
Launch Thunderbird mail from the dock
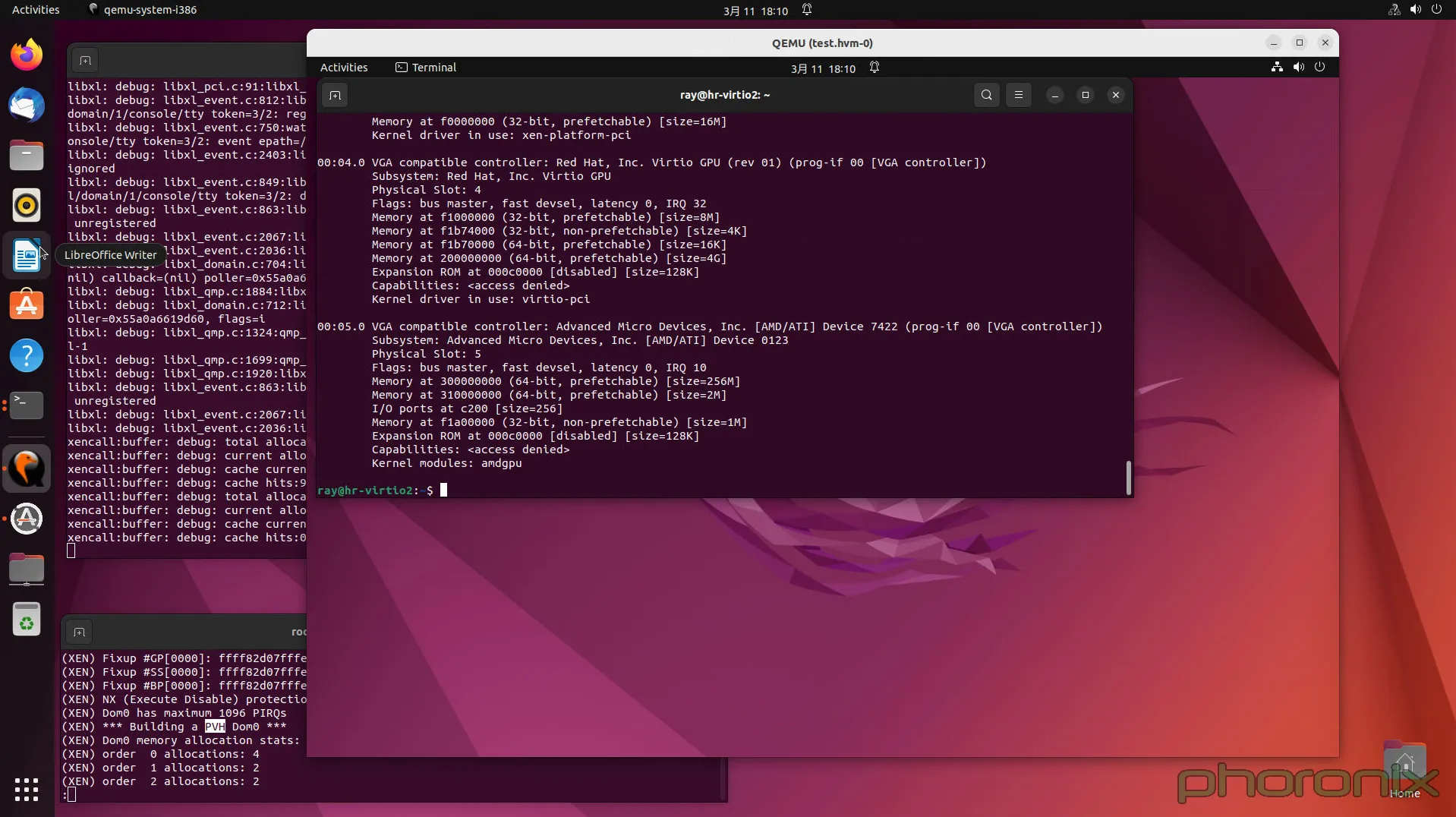(27, 105)
